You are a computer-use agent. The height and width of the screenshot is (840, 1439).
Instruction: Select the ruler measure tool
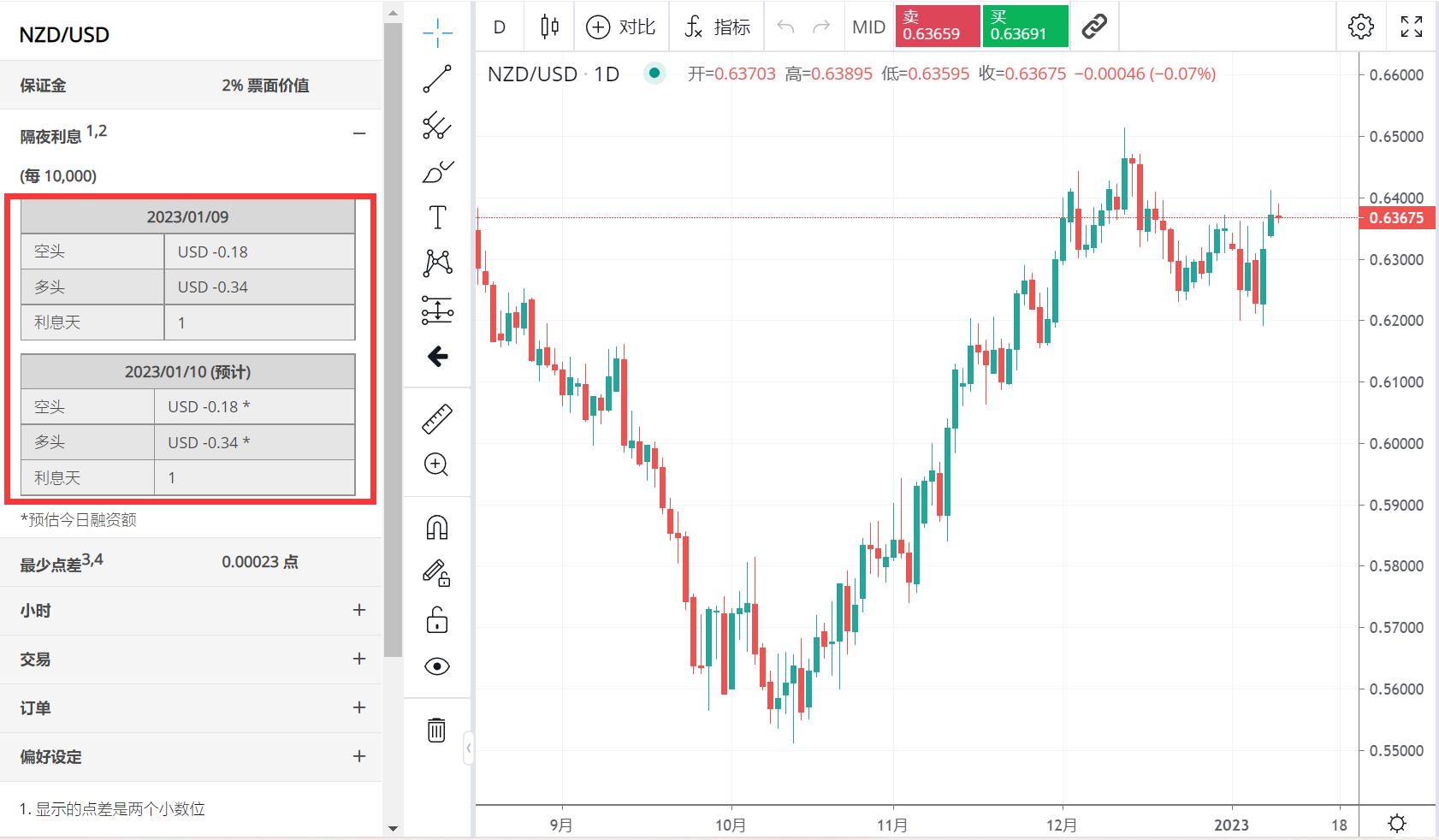(x=437, y=419)
